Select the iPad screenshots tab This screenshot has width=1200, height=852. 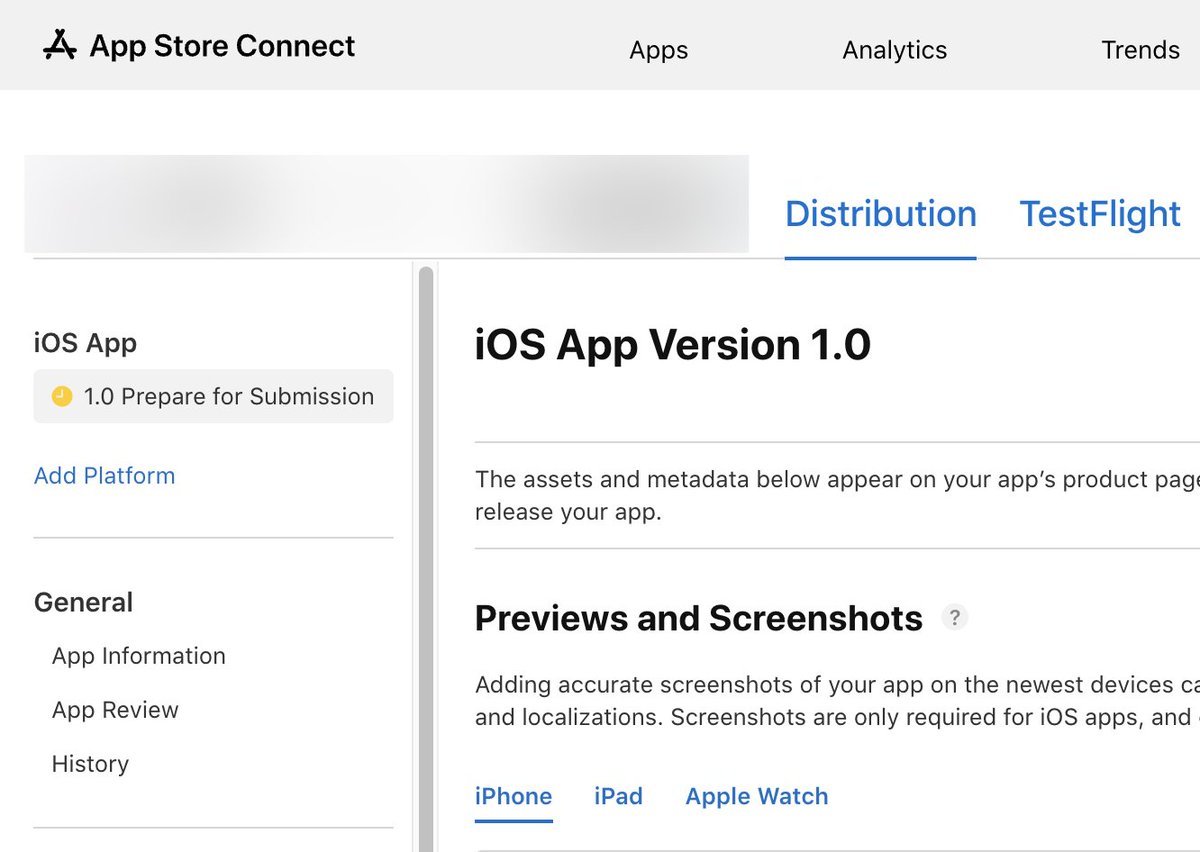618,796
